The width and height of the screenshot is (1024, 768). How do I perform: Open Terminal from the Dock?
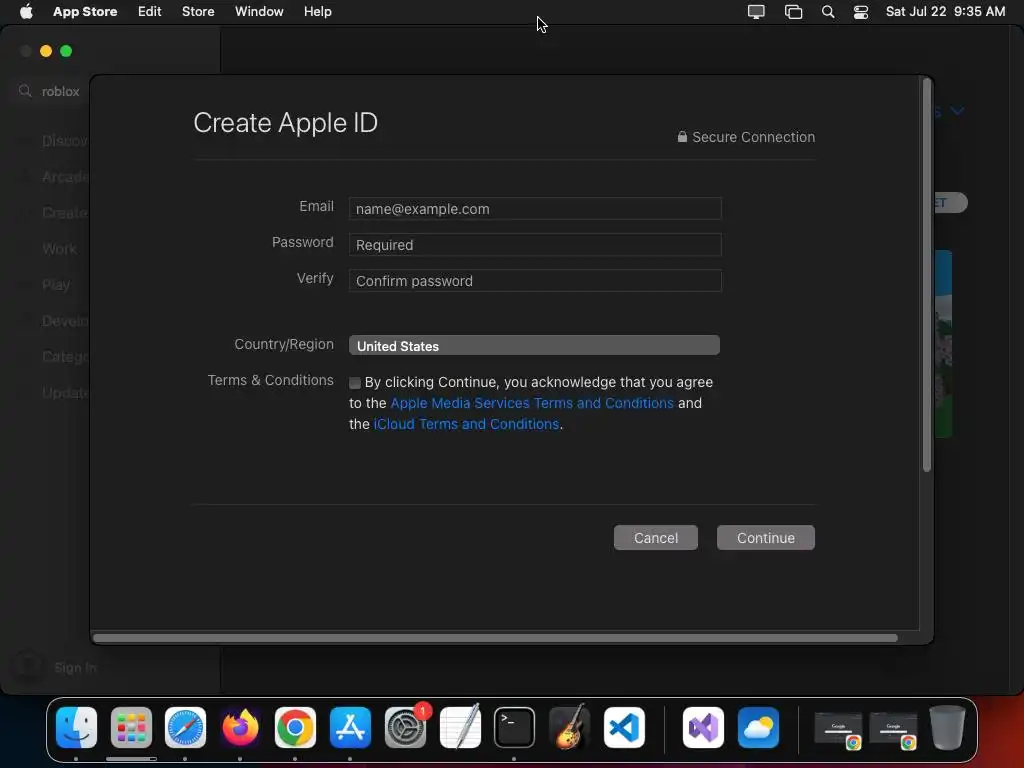click(x=515, y=728)
